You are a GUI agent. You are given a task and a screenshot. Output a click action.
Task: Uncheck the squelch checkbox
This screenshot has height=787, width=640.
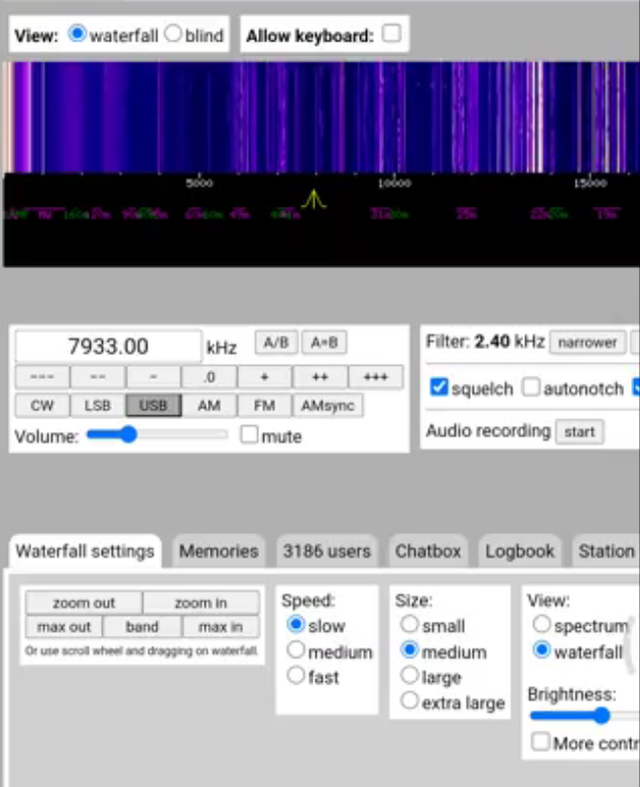[439, 387]
